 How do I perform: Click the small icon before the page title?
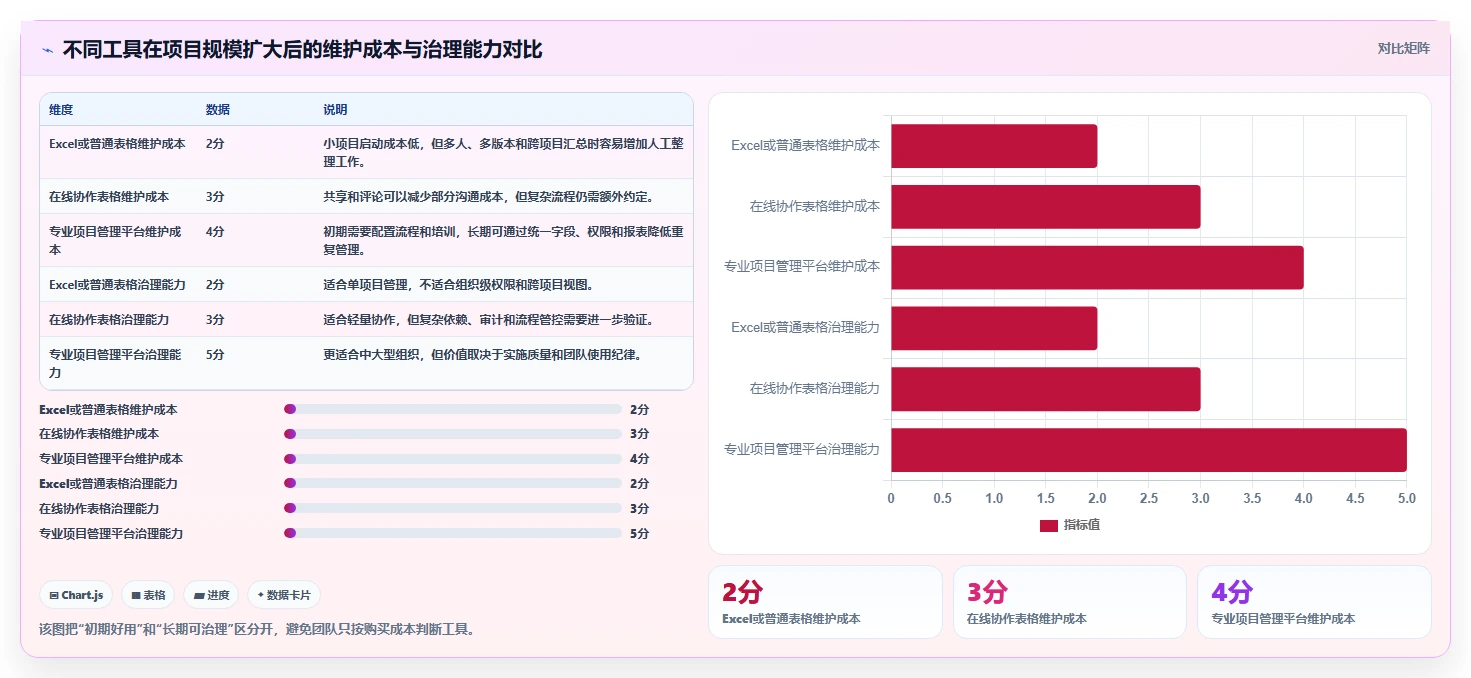point(47,50)
